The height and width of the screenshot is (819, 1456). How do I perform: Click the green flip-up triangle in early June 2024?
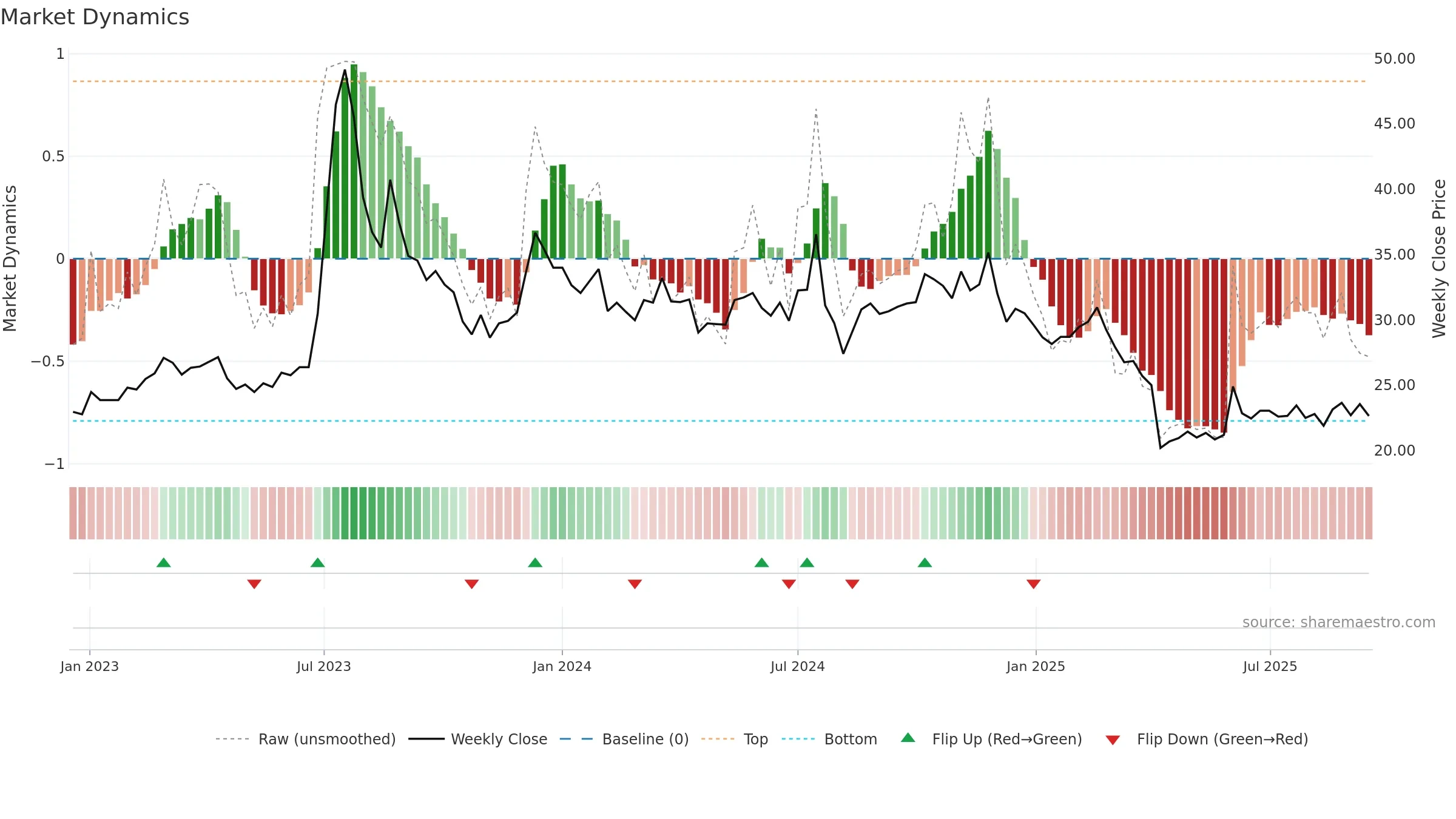coord(762,562)
